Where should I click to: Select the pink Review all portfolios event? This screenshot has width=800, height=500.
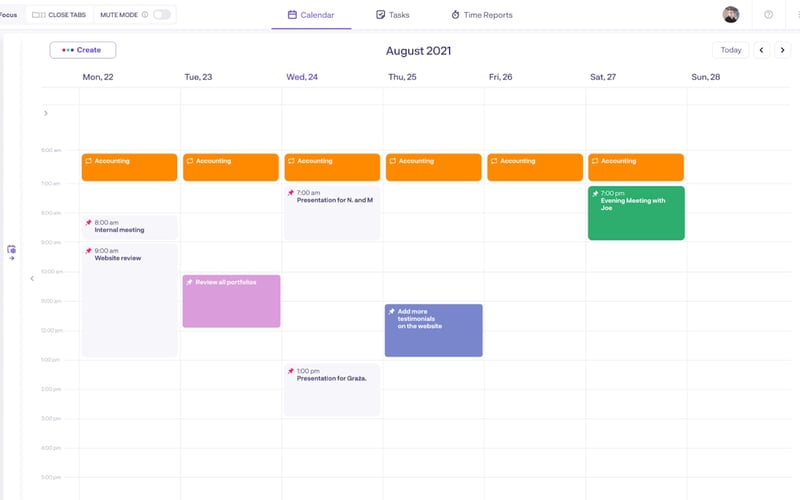[232, 301]
